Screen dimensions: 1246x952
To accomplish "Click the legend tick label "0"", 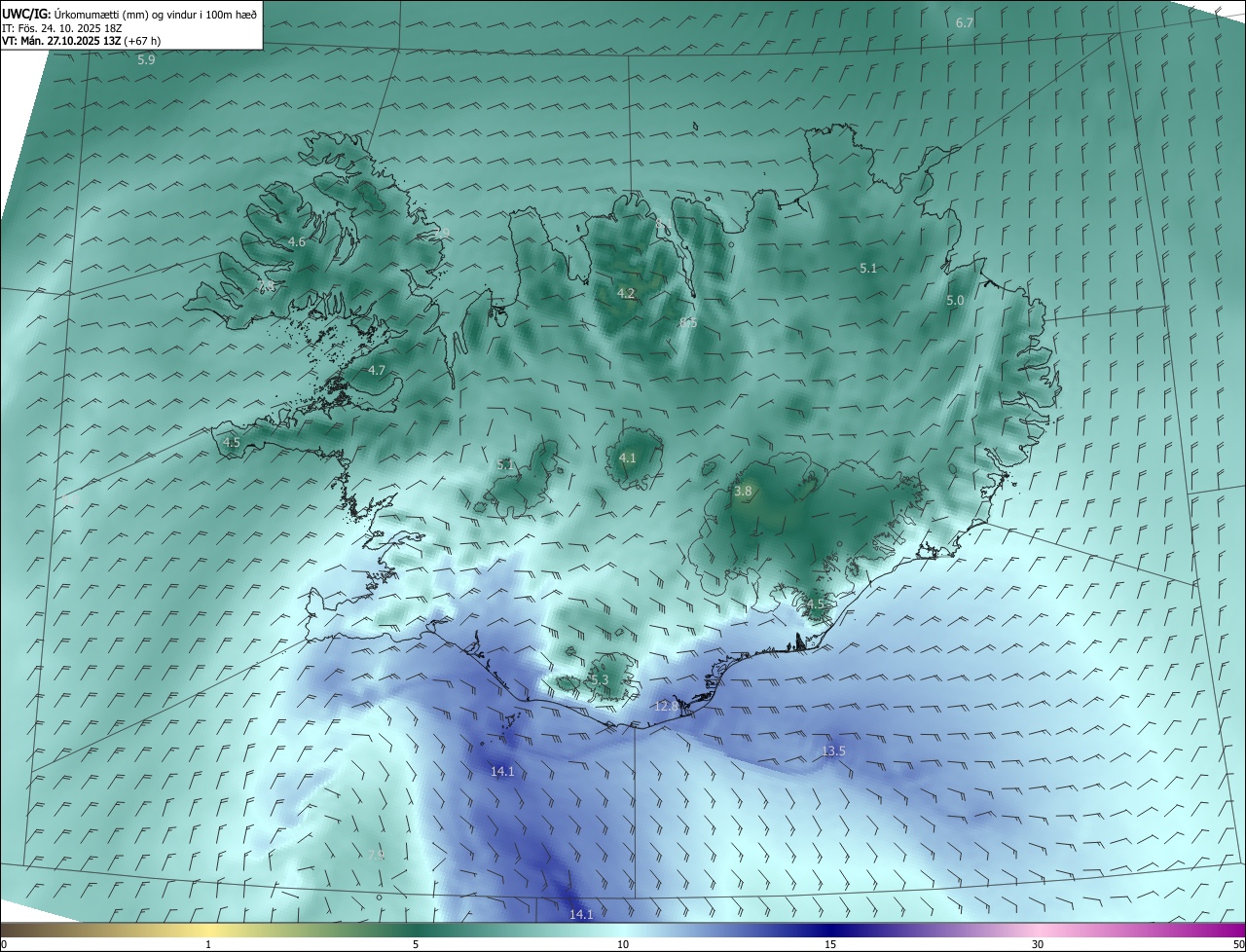I will point(3,944).
